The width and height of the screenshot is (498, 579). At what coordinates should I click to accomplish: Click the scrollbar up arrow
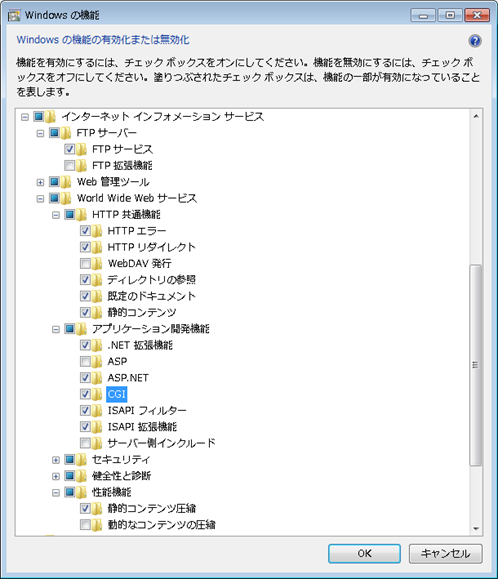(x=476, y=116)
